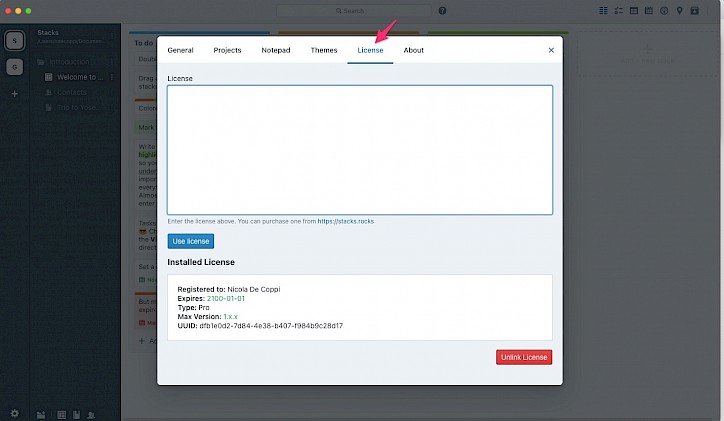The image size is (724, 421).
Task: Switch to the G workspace avatar
Action: [x=14, y=68]
